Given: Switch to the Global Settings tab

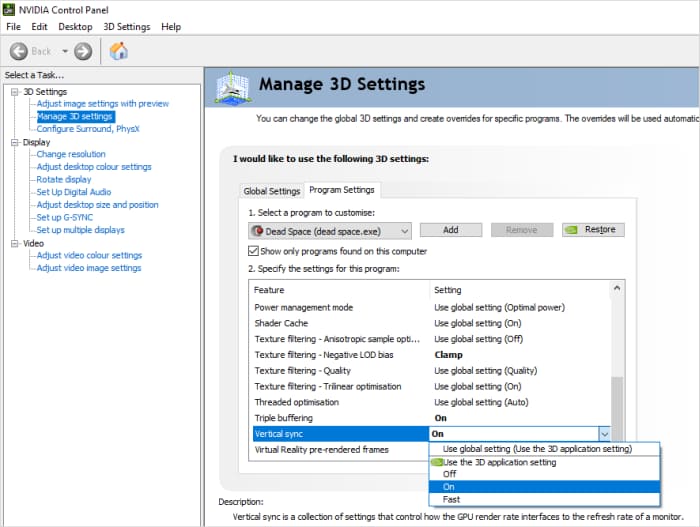Looking at the screenshot, I should click(271, 191).
